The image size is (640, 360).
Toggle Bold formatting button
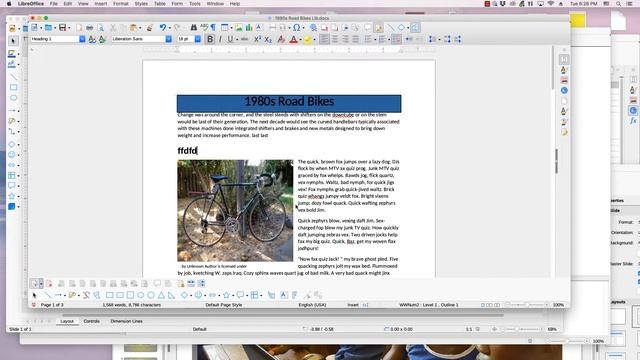[210, 39]
